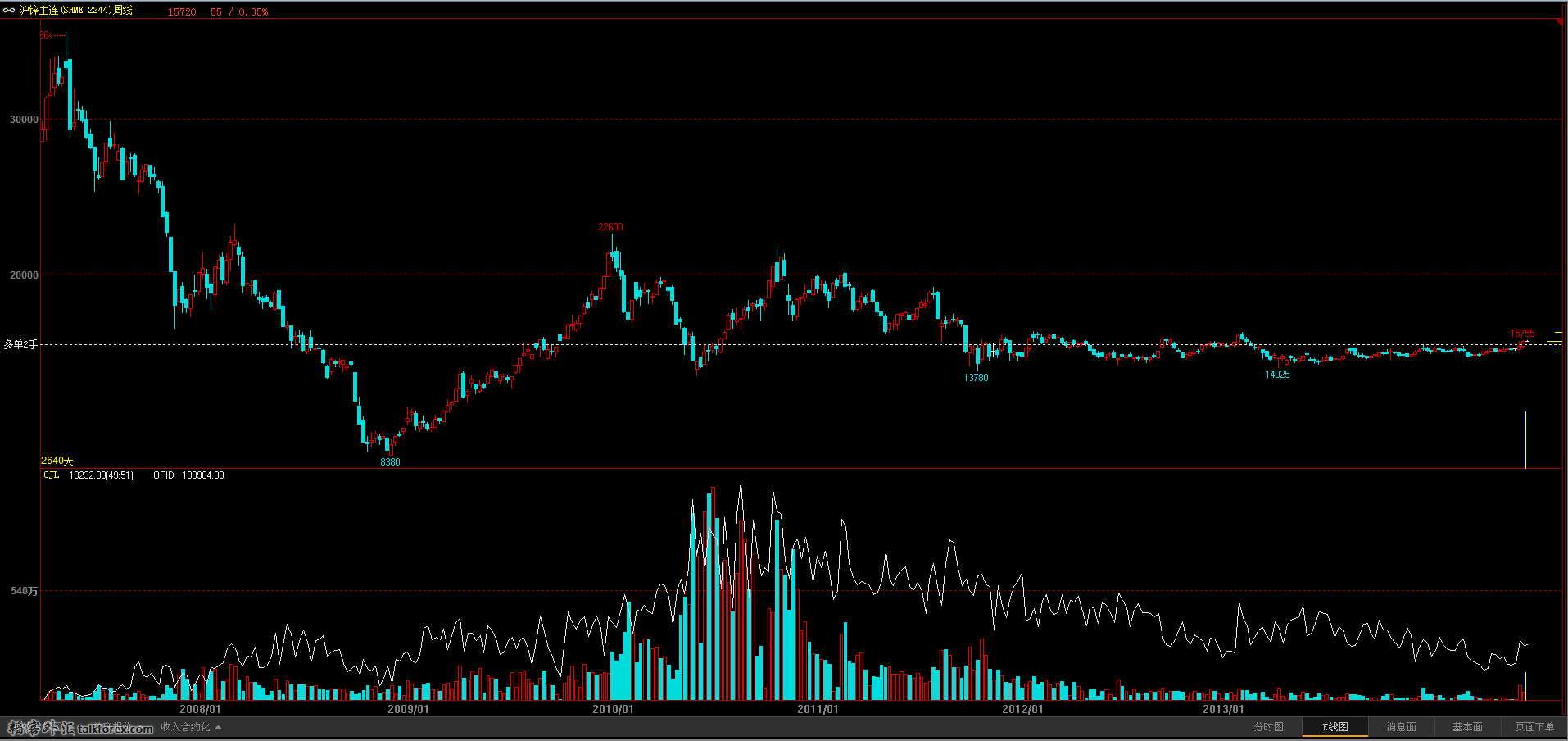The width and height of the screenshot is (1568, 741).
Task: Click the 30000 price axis label
Action: (24, 120)
